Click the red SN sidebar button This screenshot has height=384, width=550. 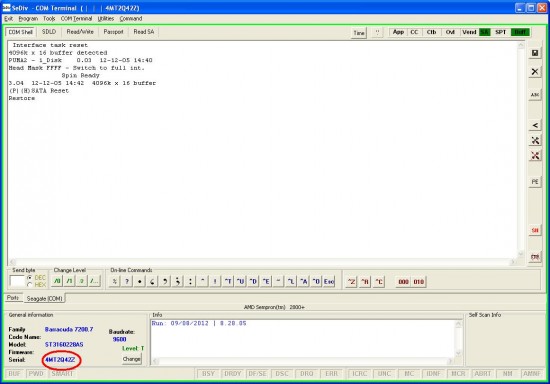click(x=535, y=230)
